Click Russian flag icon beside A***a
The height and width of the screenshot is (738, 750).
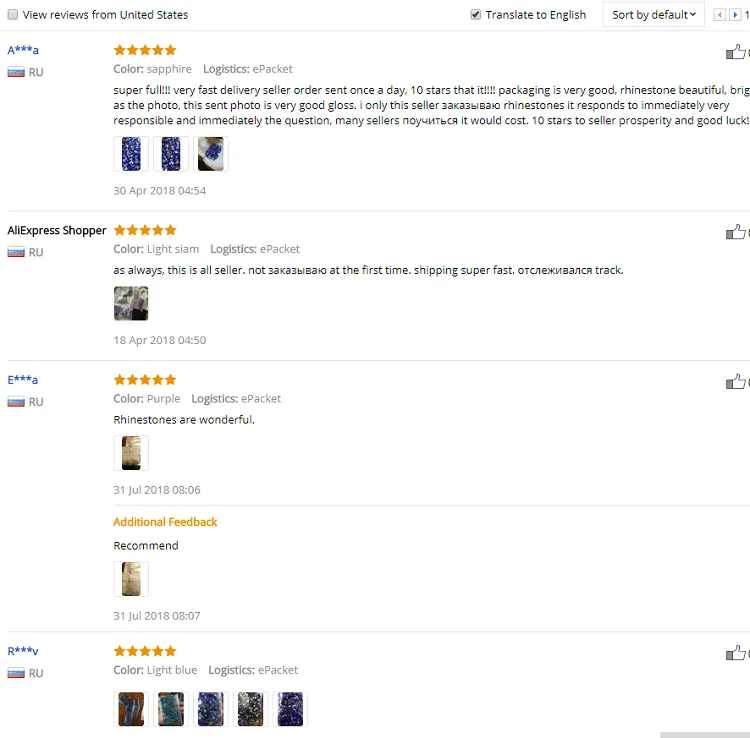pyautogui.click(x=16, y=72)
